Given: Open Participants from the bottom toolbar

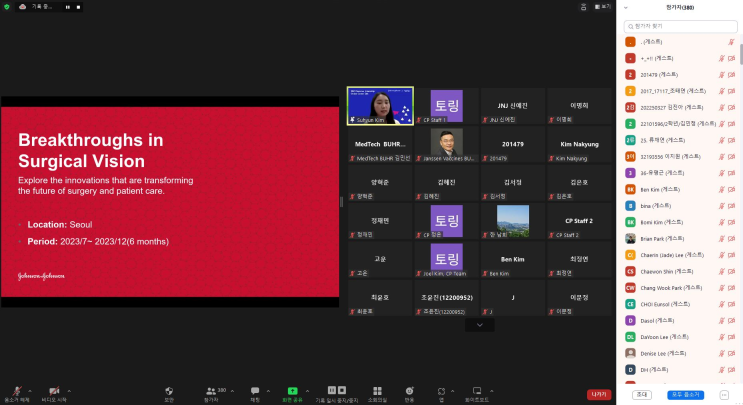Looking at the screenshot, I should coord(211,391).
